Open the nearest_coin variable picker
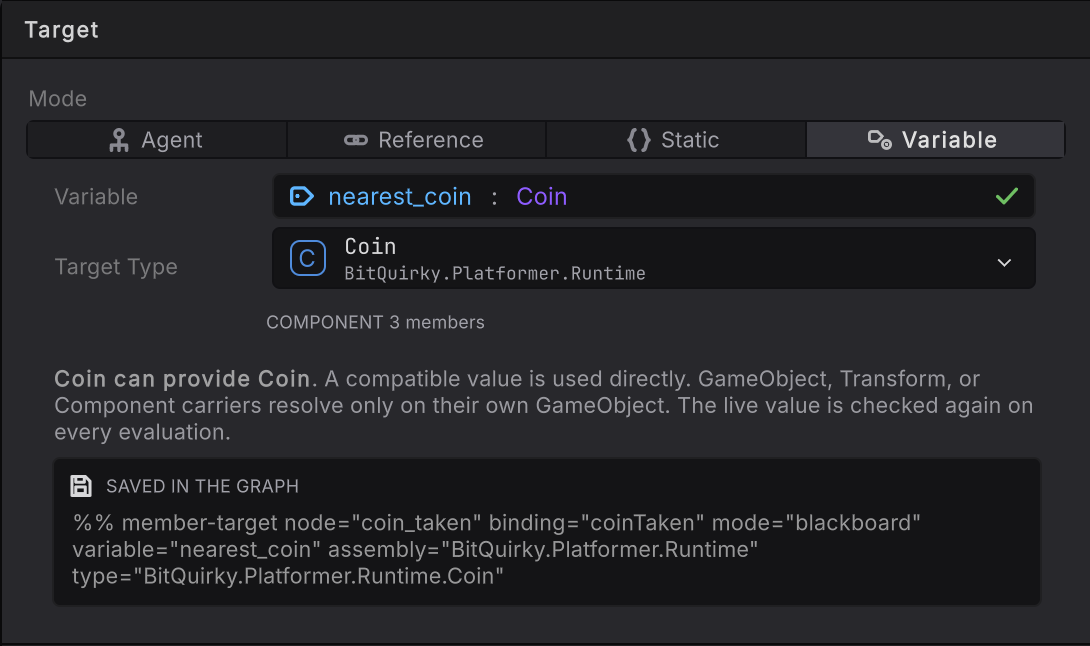This screenshot has height=646, width=1090. pos(653,196)
